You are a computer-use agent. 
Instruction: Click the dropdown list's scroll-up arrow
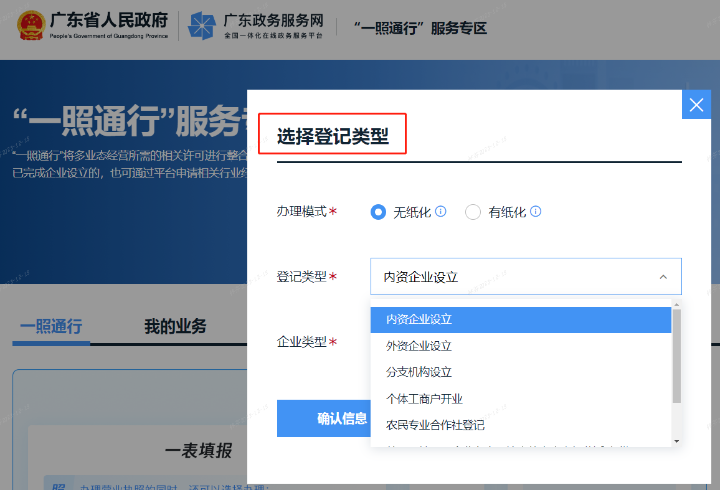(676, 303)
